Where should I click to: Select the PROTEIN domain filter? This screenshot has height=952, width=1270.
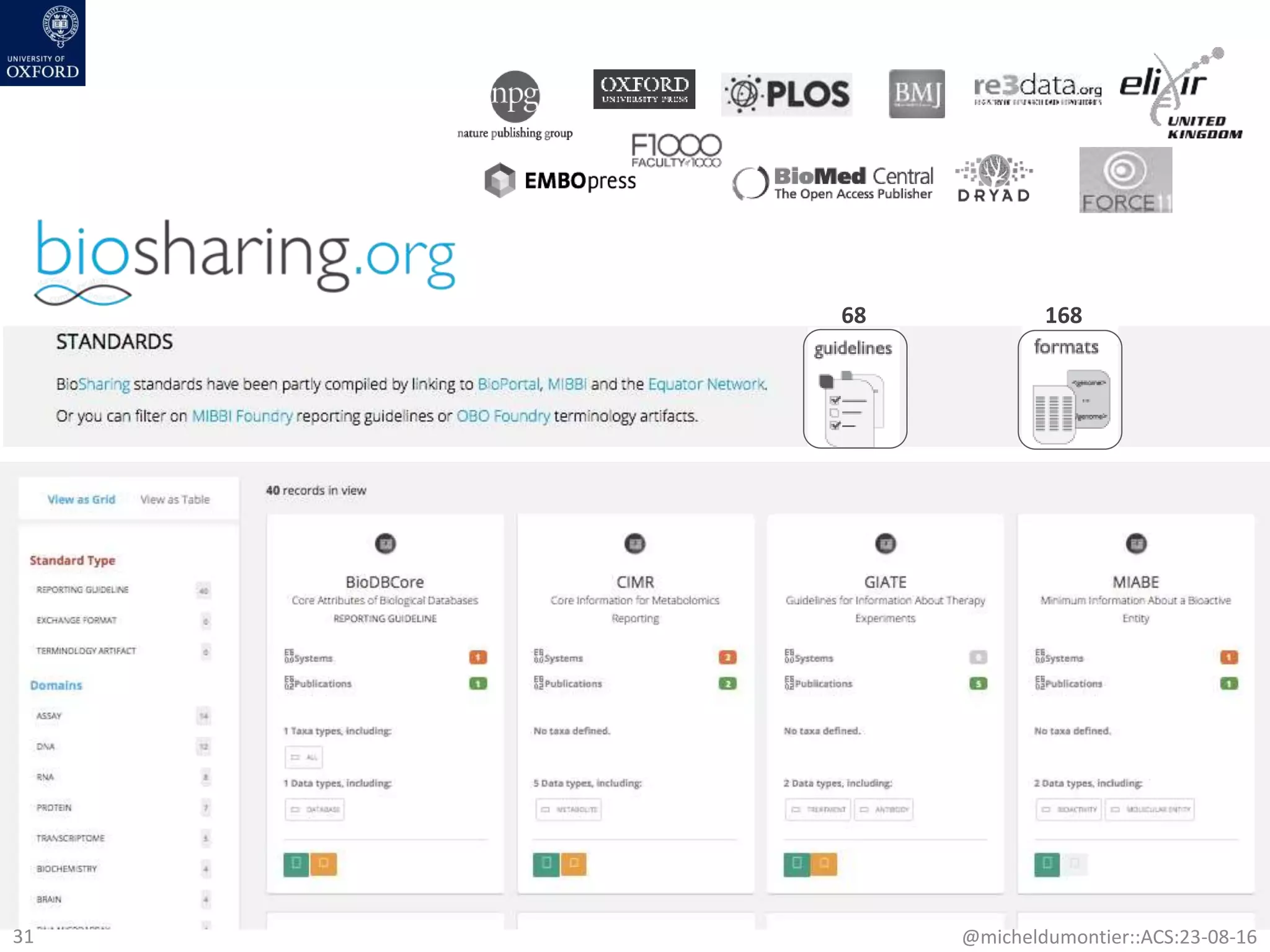pyautogui.click(x=54, y=808)
